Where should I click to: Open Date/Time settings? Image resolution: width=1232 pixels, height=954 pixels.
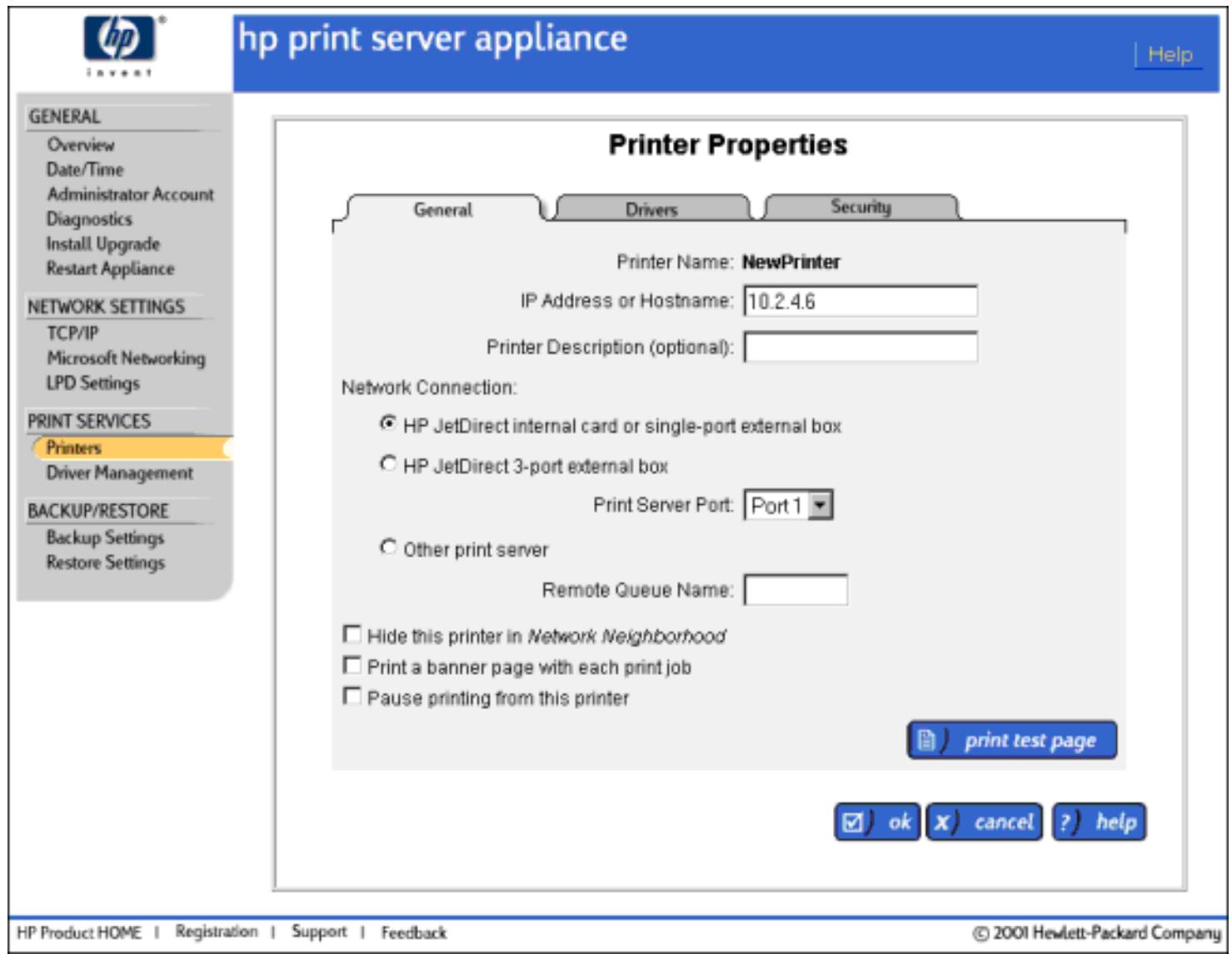[85, 169]
